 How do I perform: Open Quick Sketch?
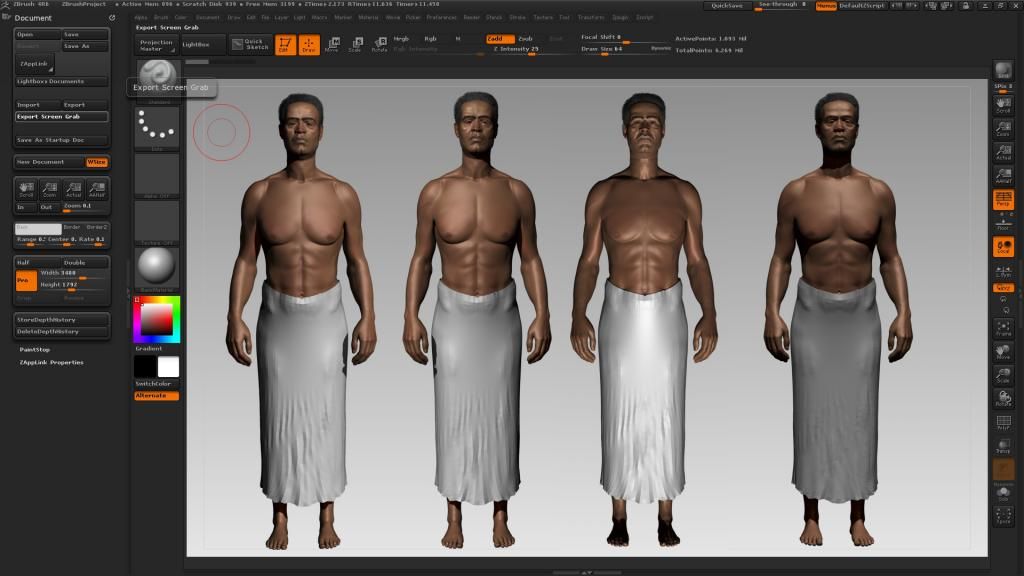point(250,44)
